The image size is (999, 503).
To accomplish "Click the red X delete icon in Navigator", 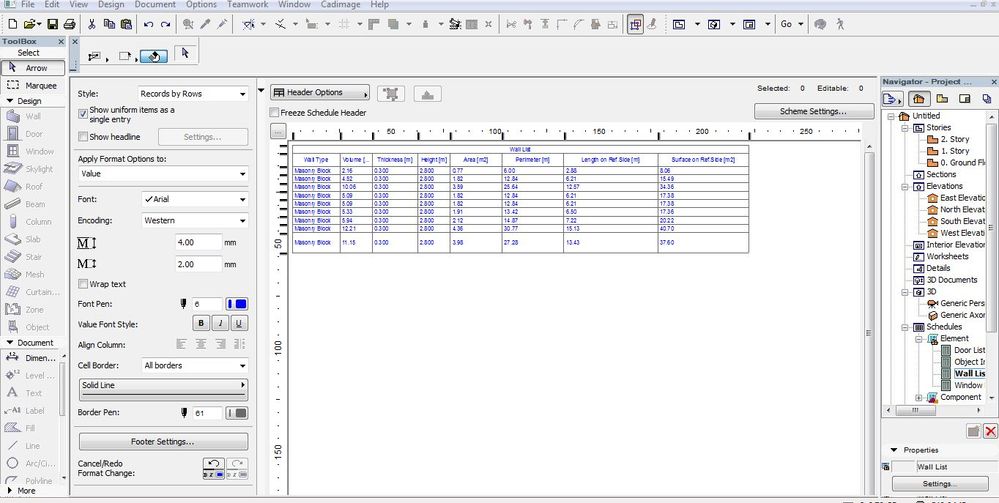I will click(990, 432).
